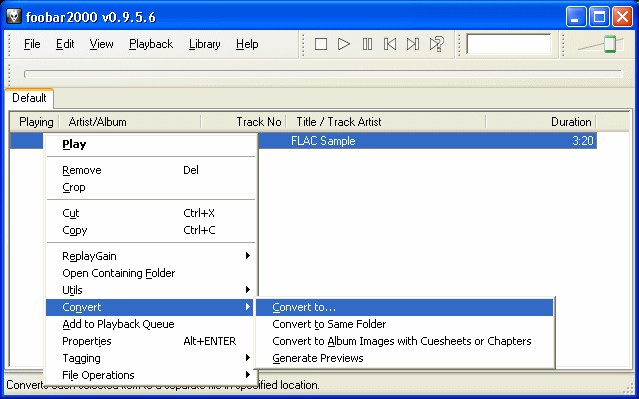Maximize the foobar2000 window

[599, 17]
